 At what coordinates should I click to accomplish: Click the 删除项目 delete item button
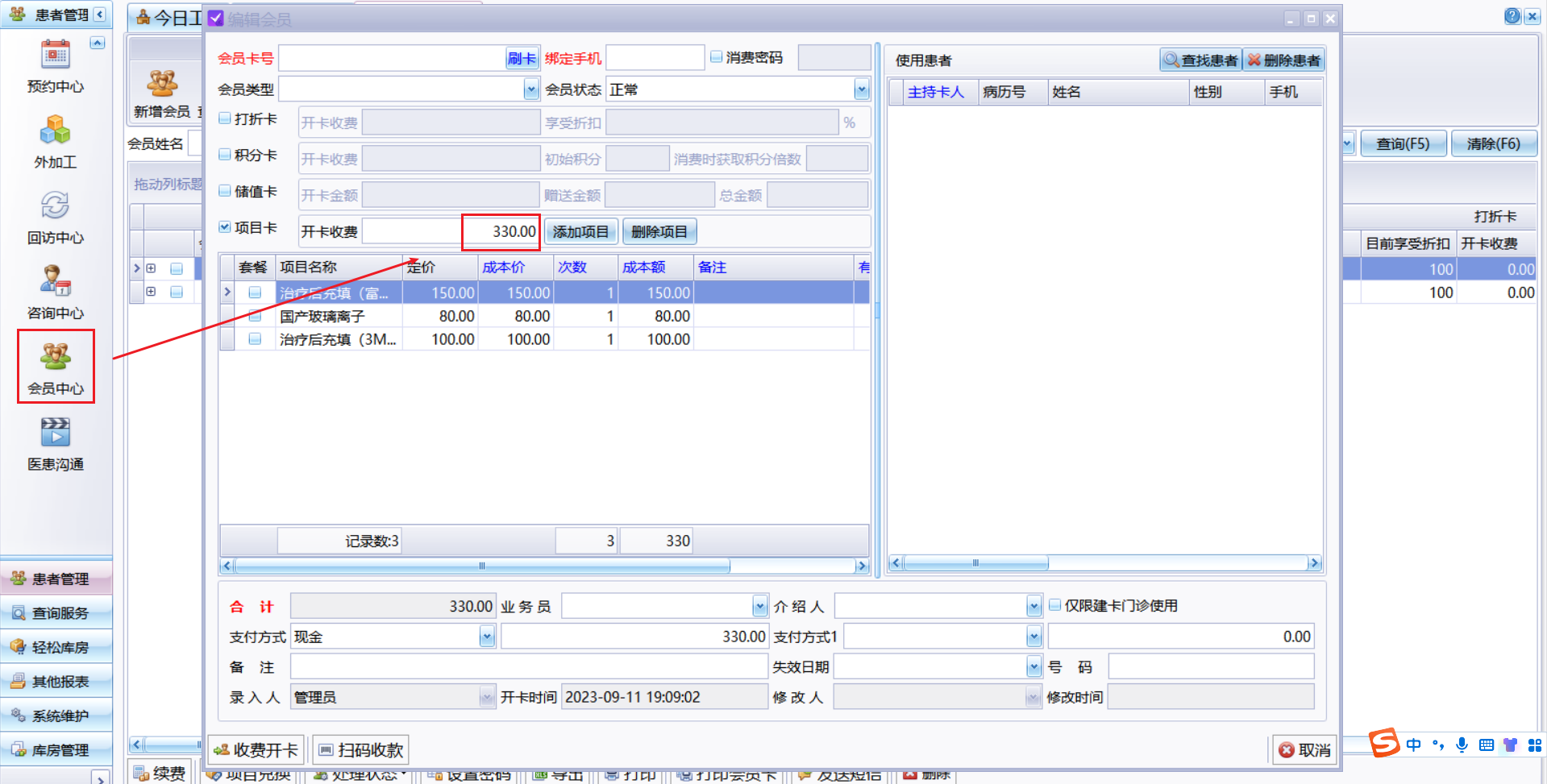(x=659, y=232)
